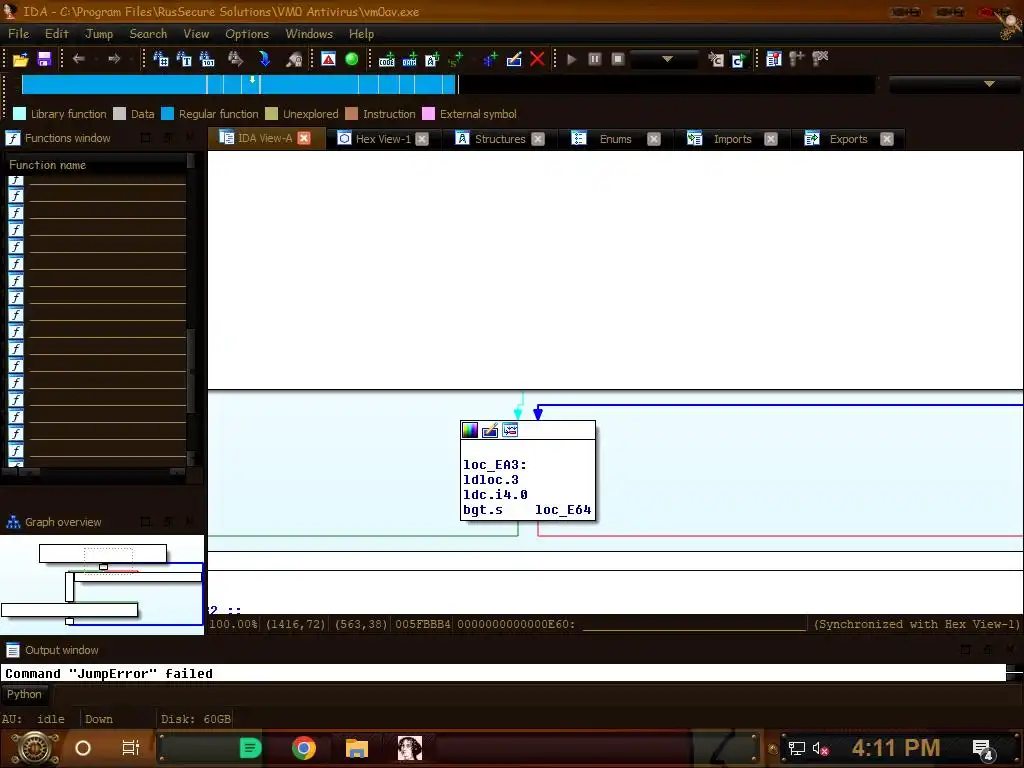This screenshot has height=768, width=1024.
Task: Click the green notes app taskbar icon
Action: [x=250, y=748]
